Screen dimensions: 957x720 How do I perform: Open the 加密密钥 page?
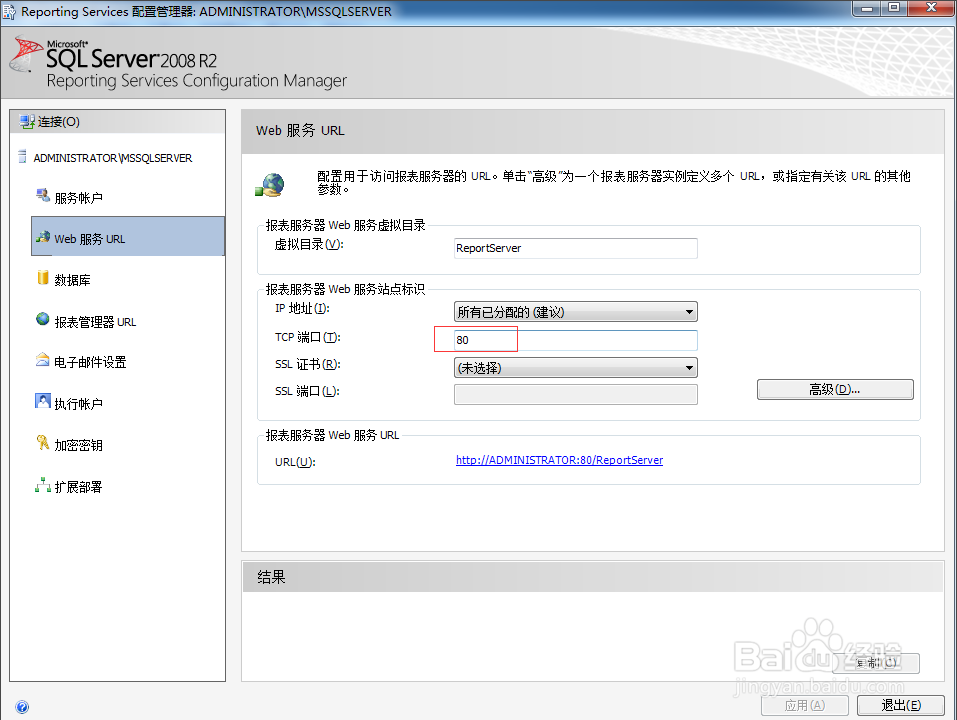click(79, 445)
